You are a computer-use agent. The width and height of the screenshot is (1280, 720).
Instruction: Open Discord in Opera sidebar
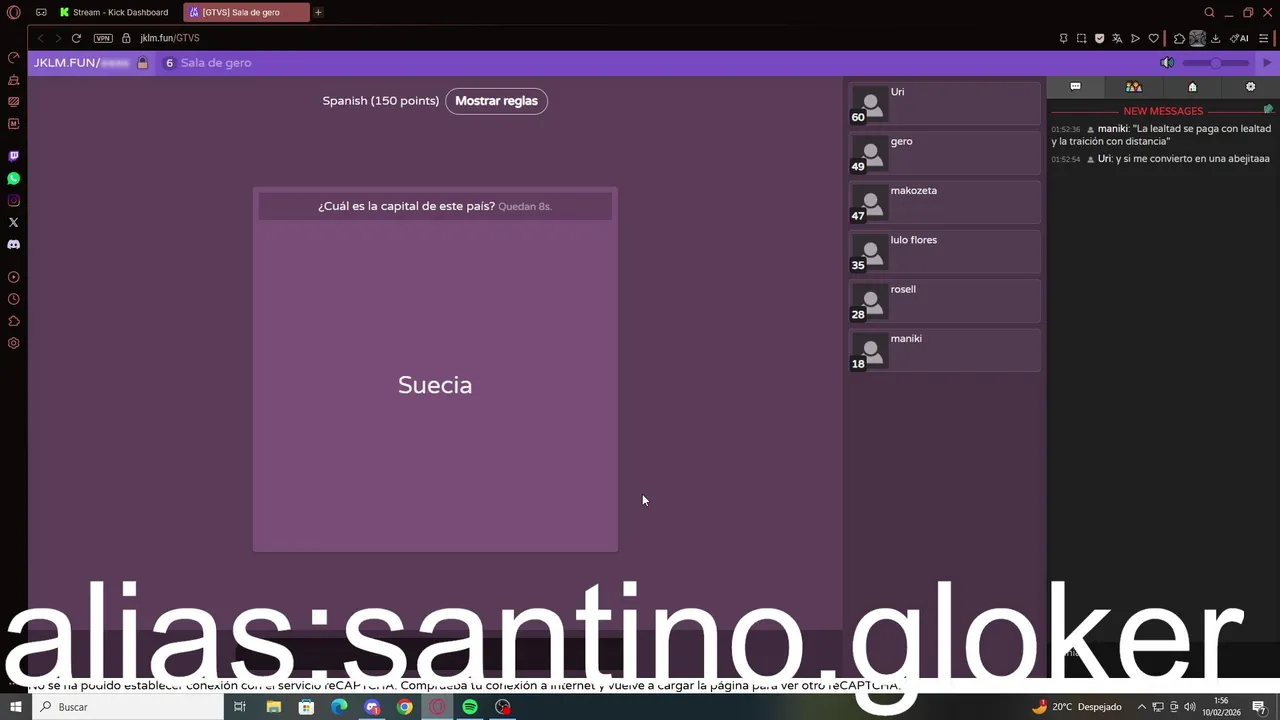(13, 244)
